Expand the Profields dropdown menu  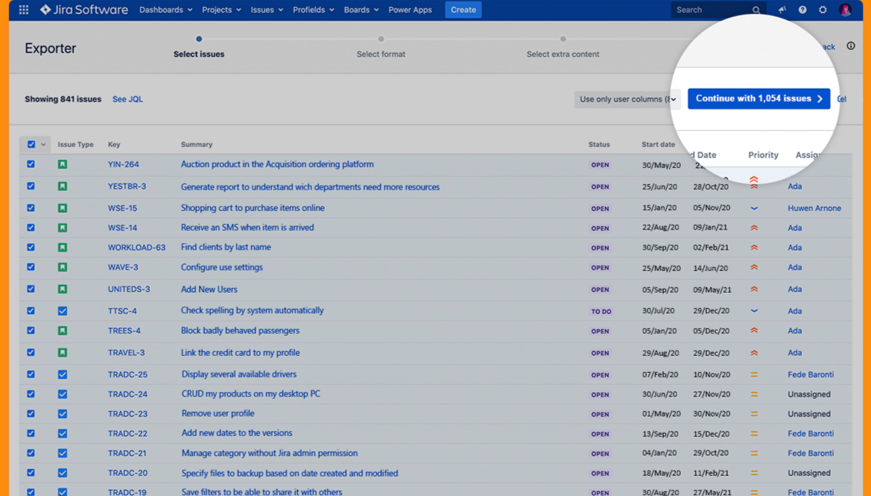click(x=313, y=10)
